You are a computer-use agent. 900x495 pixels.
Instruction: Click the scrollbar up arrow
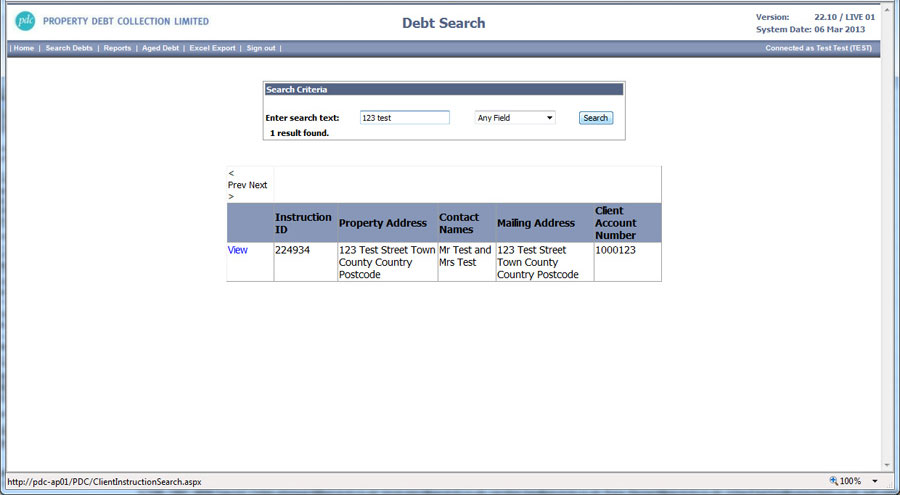coord(889,8)
